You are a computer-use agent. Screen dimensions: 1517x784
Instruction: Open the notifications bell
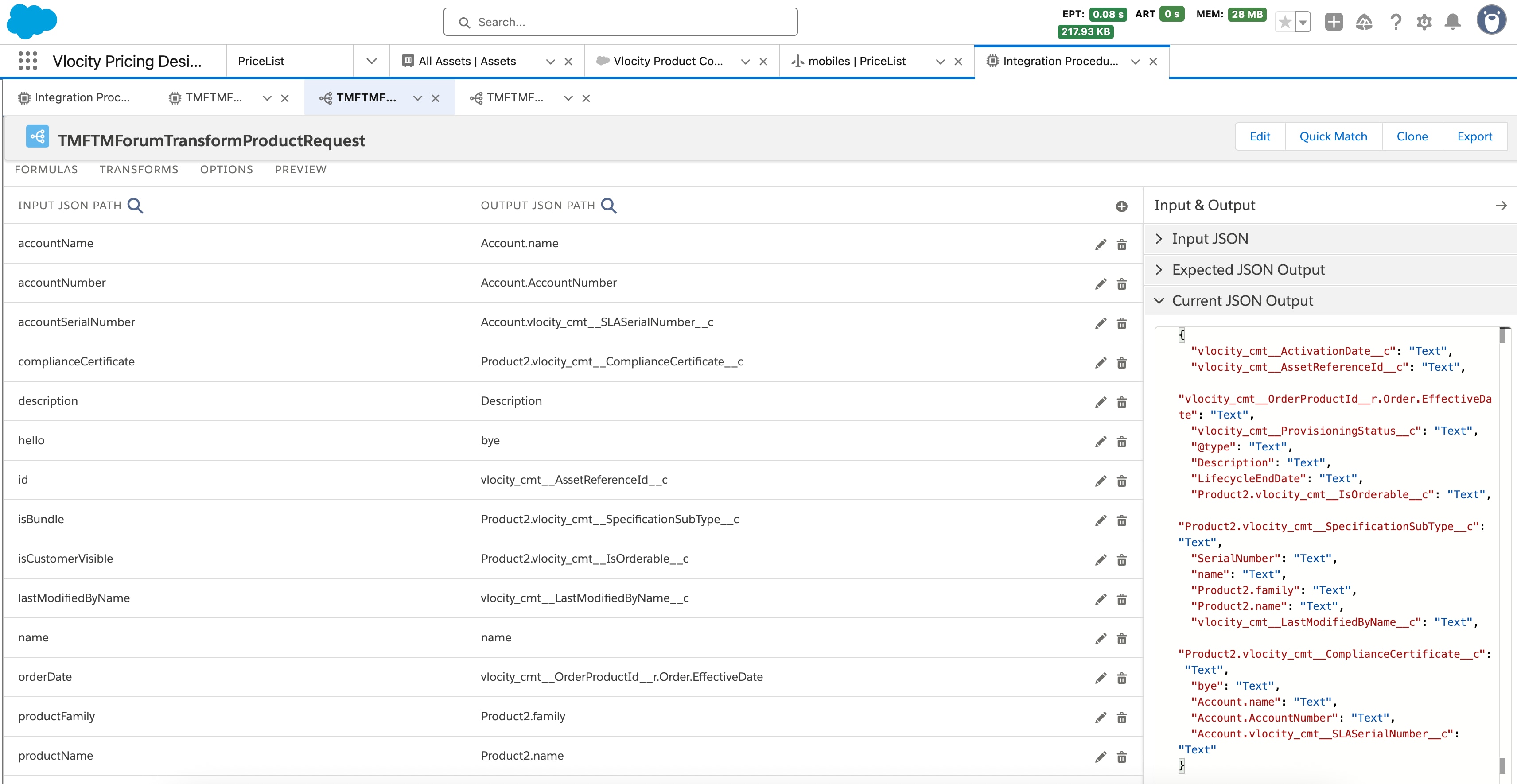coord(1452,22)
